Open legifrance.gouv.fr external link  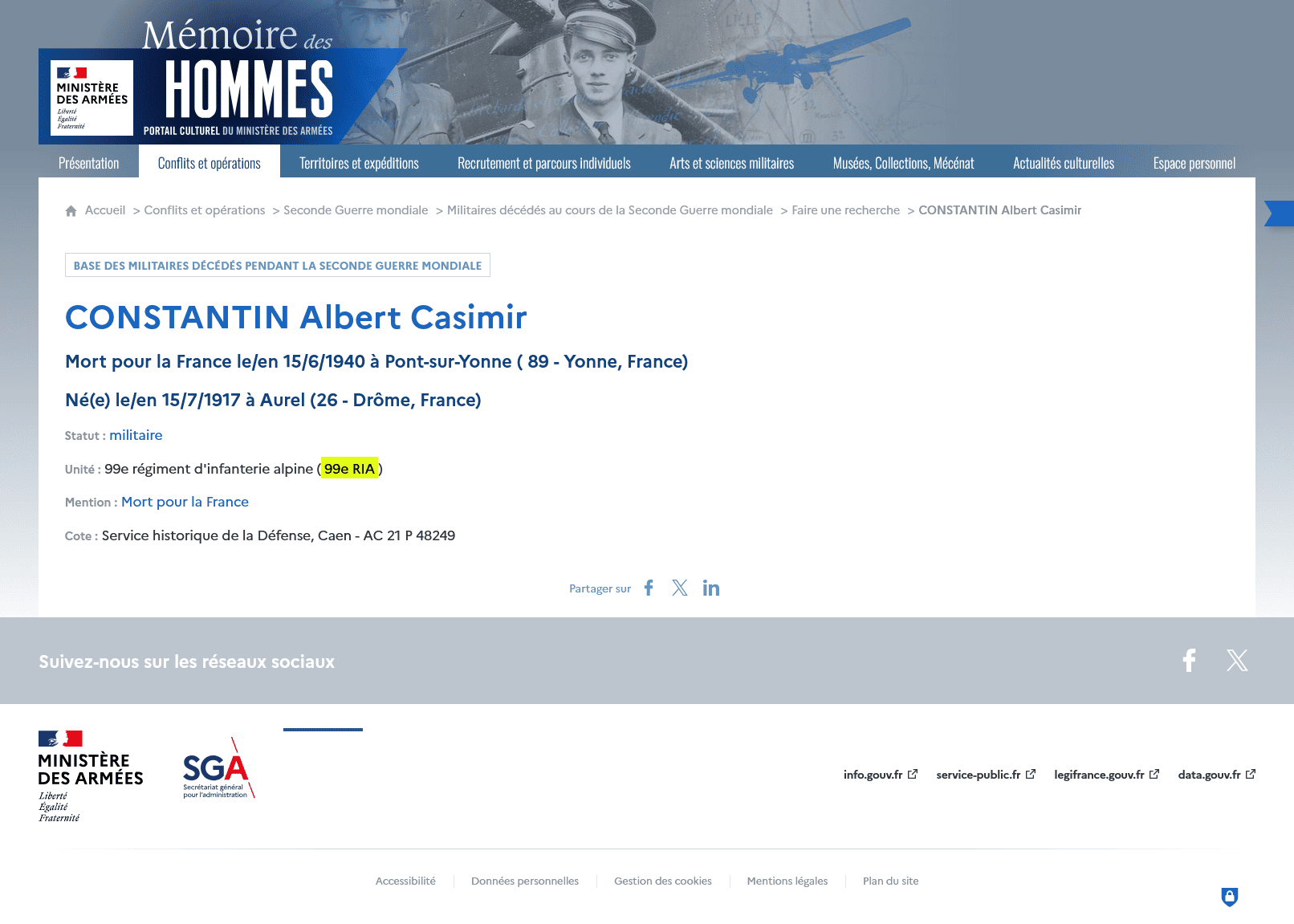tap(1107, 775)
